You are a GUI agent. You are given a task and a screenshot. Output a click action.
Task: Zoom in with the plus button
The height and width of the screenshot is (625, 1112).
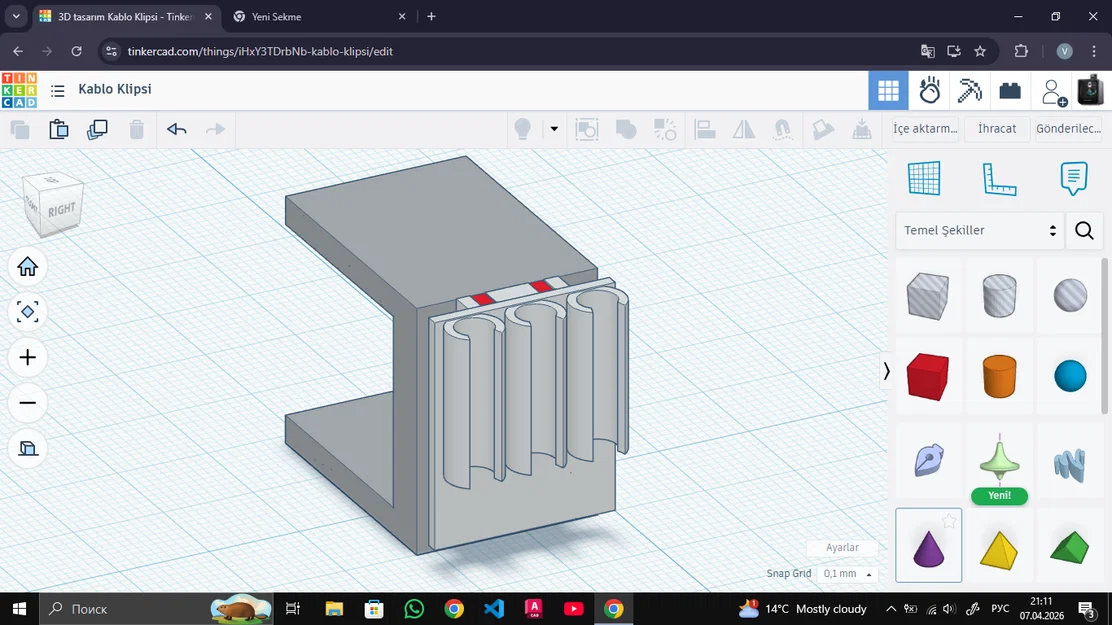click(x=28, y=358)
